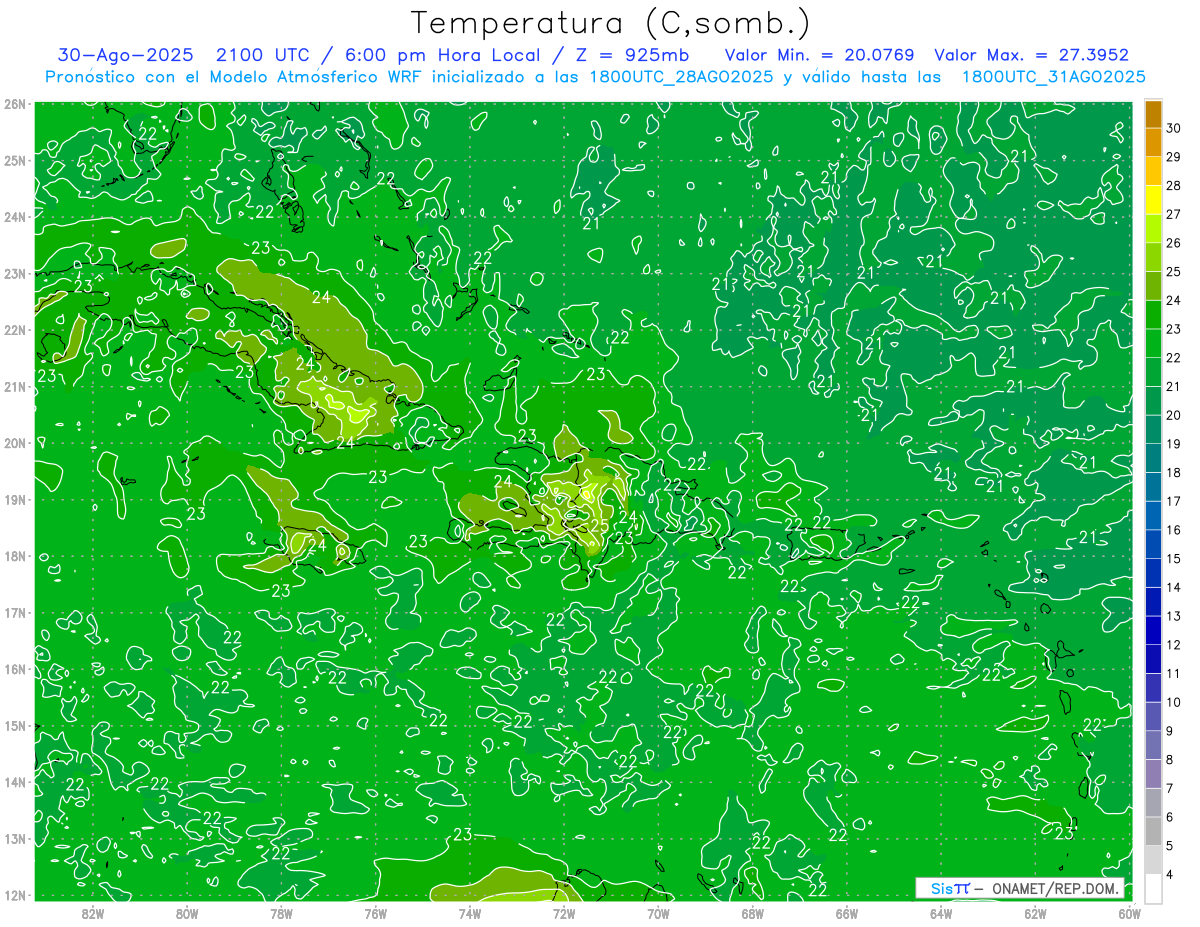1200x927 pixels.
Task: Click the color scale label '19'
Action: pyautogui.click(x=1174, y=444)
